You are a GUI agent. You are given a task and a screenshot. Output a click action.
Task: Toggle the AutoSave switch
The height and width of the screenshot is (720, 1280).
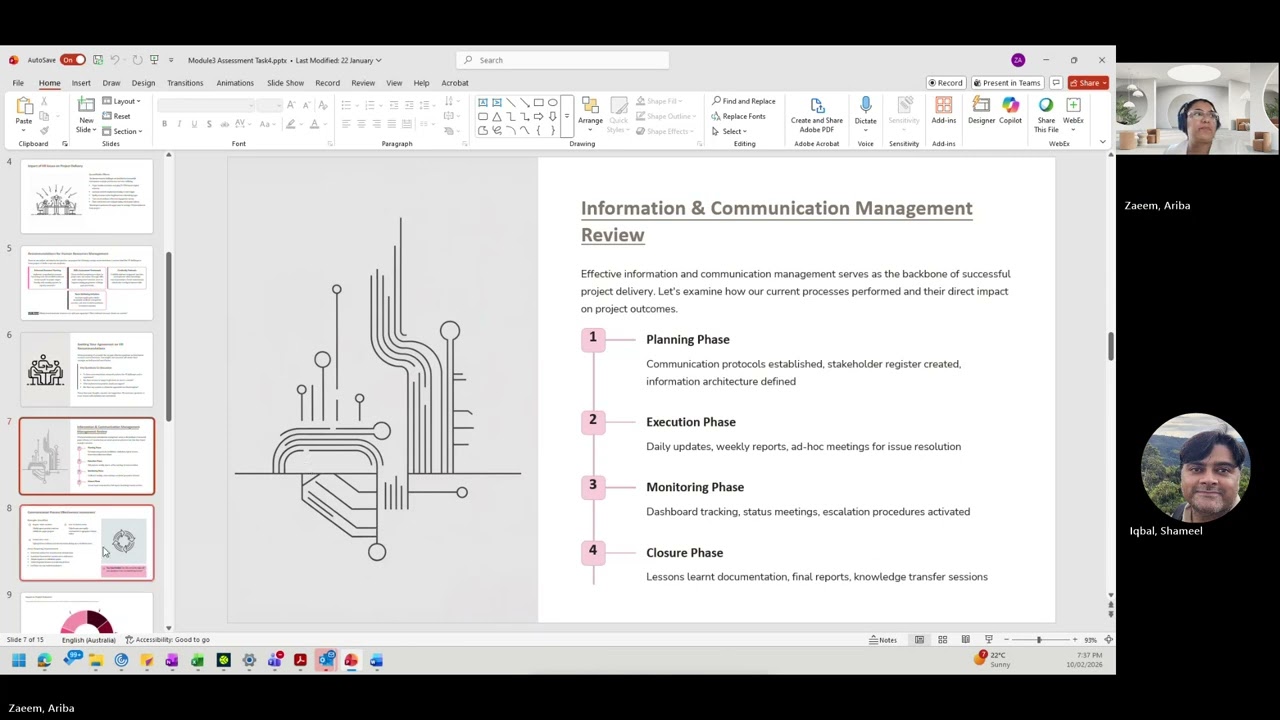73,60
